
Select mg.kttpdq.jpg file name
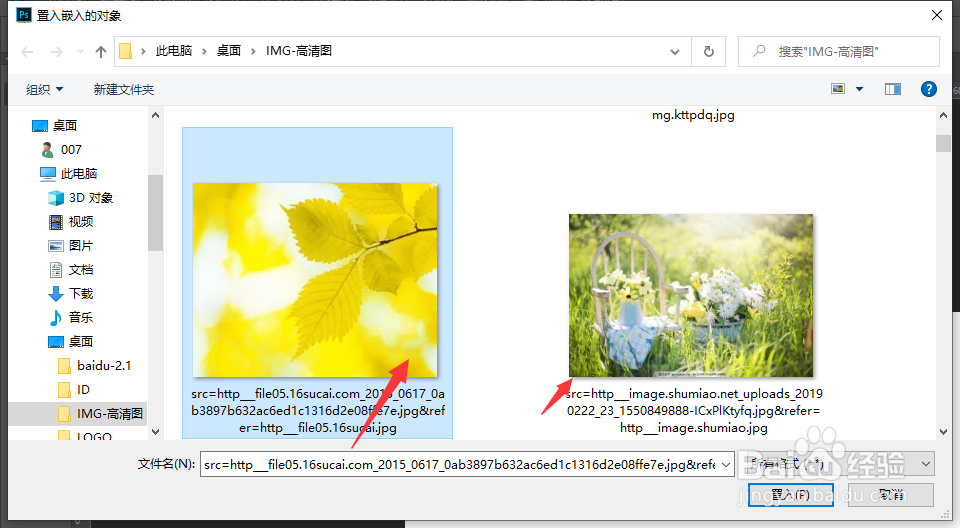(693, 115)
